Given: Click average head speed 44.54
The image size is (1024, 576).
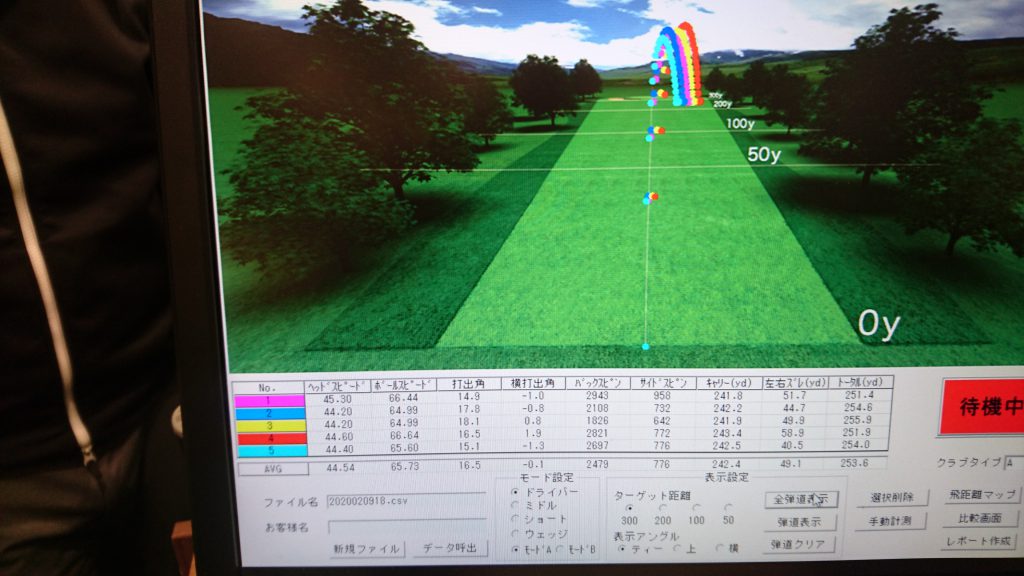Looking at the screenshot, I should click(340, 468).
